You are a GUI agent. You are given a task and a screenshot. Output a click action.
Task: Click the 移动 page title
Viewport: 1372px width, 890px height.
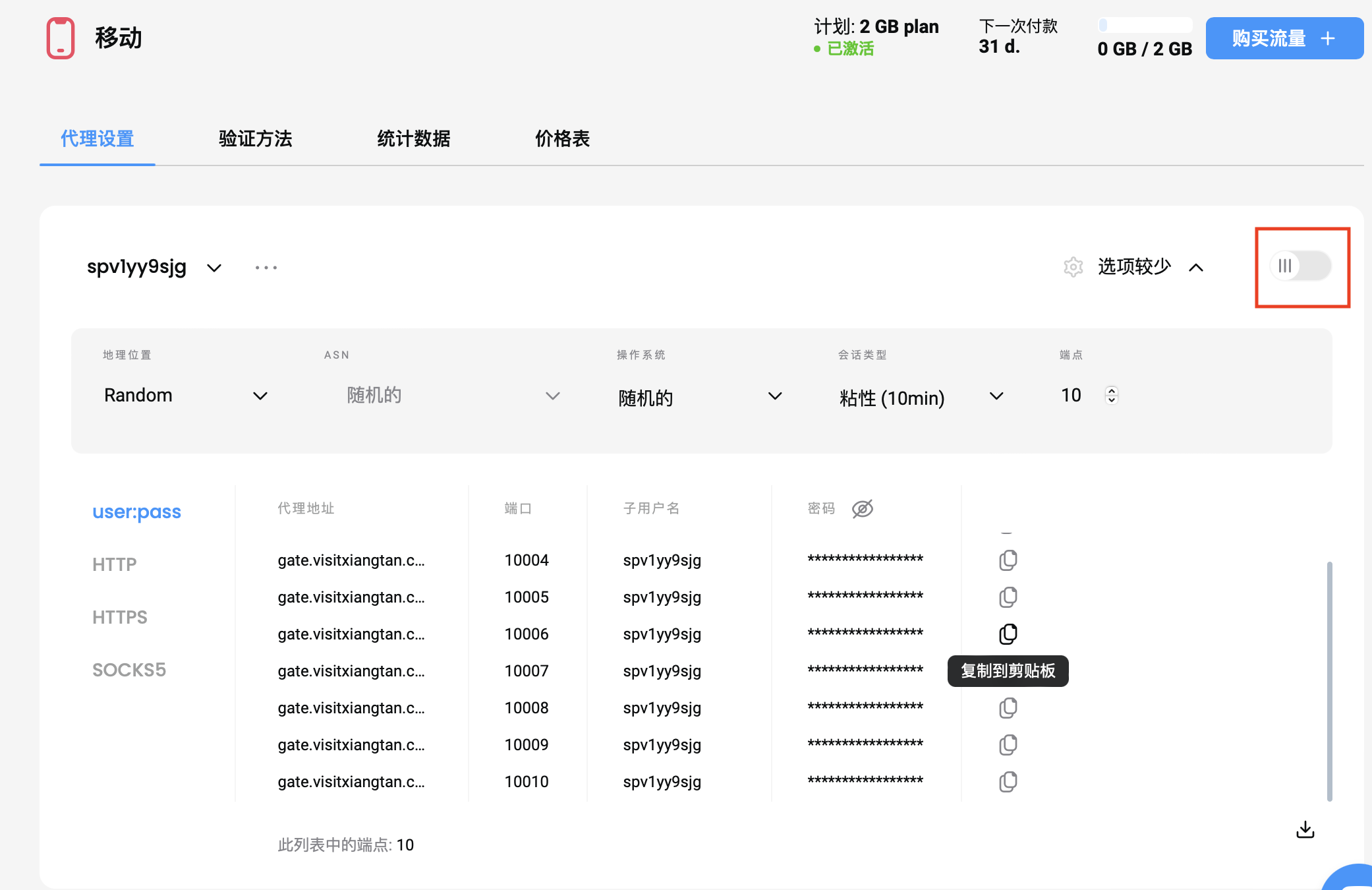pos(119,38)
